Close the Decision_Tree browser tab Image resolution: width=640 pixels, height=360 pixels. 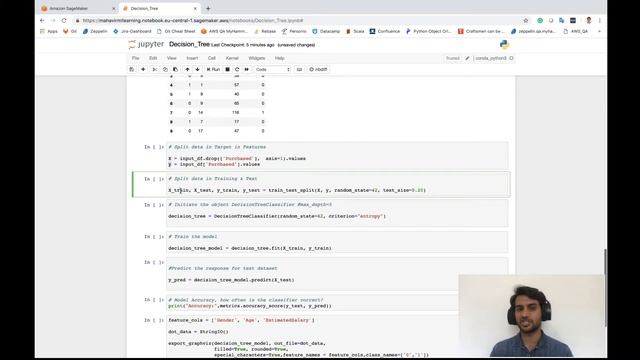tap(195, 8)
